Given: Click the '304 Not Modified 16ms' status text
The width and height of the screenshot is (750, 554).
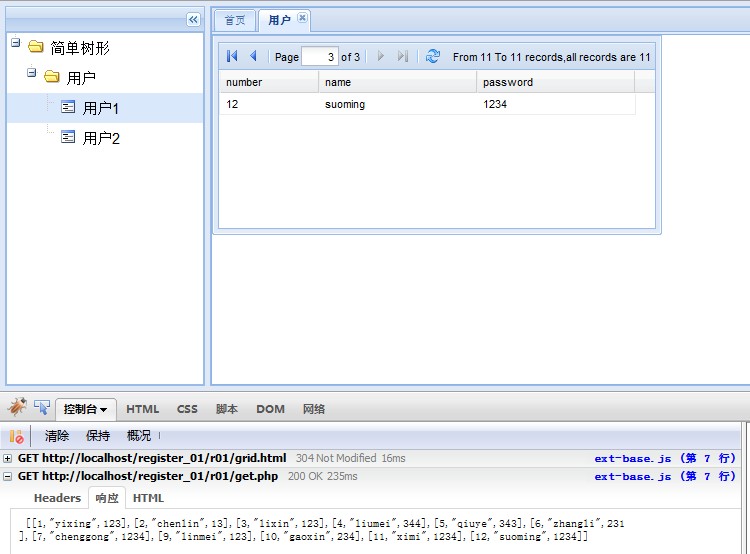Looking at the screenshot, I should tap(350, 458).
